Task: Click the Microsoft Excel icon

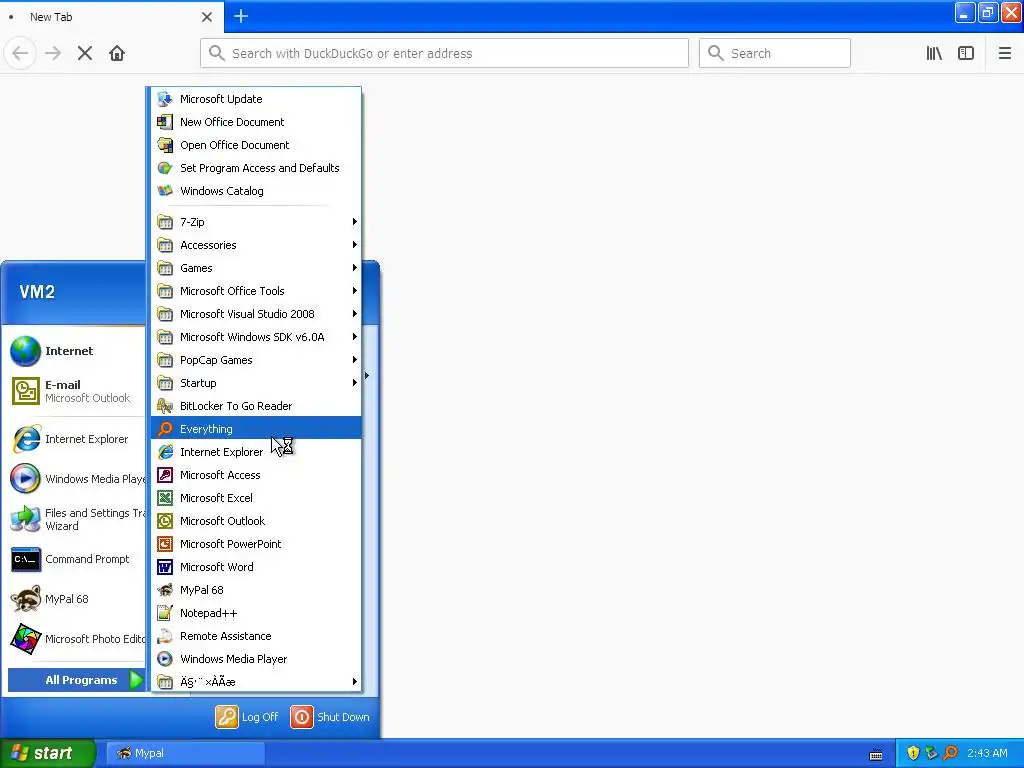Action: point(165,498)
